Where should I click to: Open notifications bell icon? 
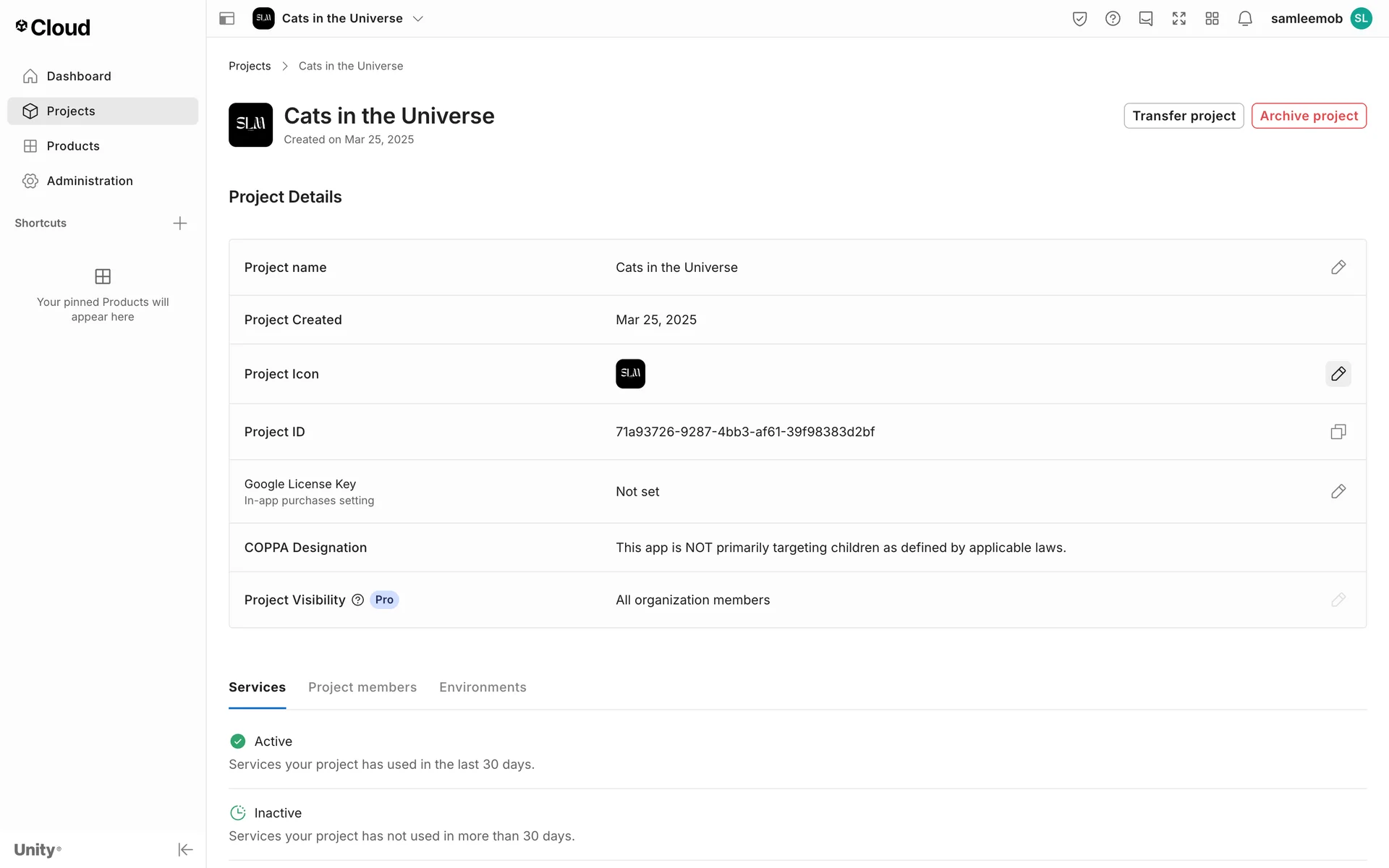point(1245,19)
